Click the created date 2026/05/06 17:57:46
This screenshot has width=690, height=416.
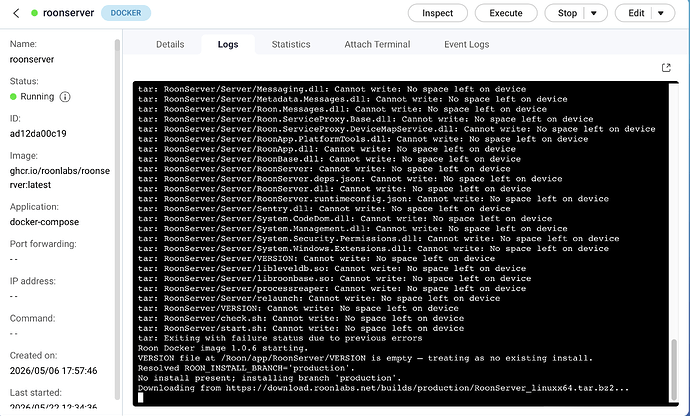53,371
